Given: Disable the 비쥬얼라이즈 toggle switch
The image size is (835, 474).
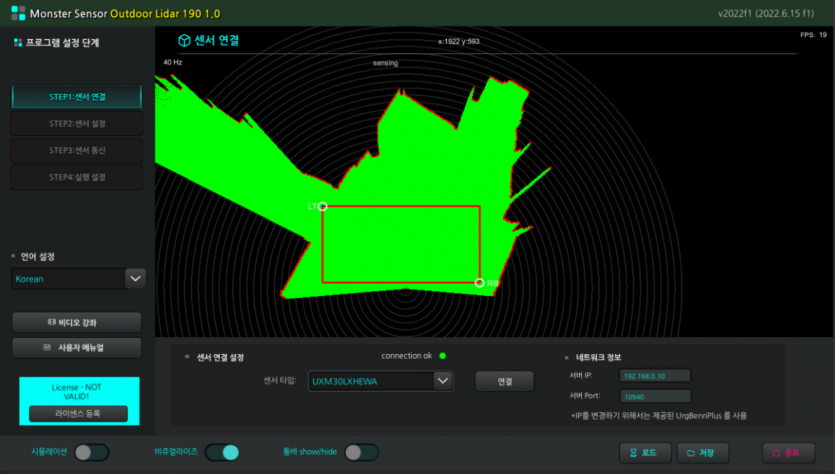Looking at the screenshot, I should [222, 452].
